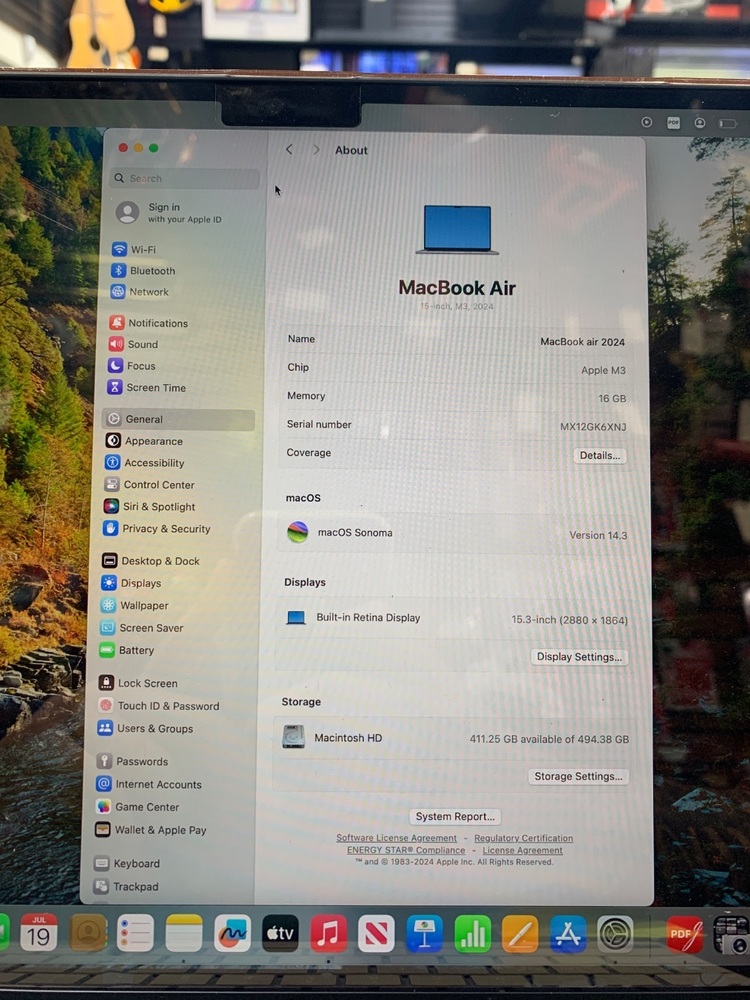Open App Store from the Dock

pos(568,934)
